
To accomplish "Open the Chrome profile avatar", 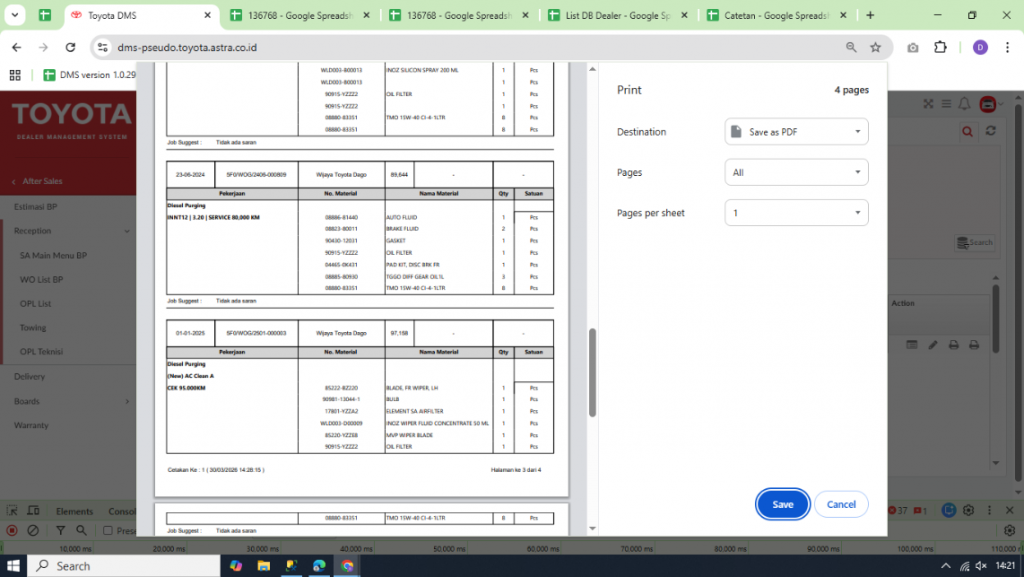I will coord(979,47).
